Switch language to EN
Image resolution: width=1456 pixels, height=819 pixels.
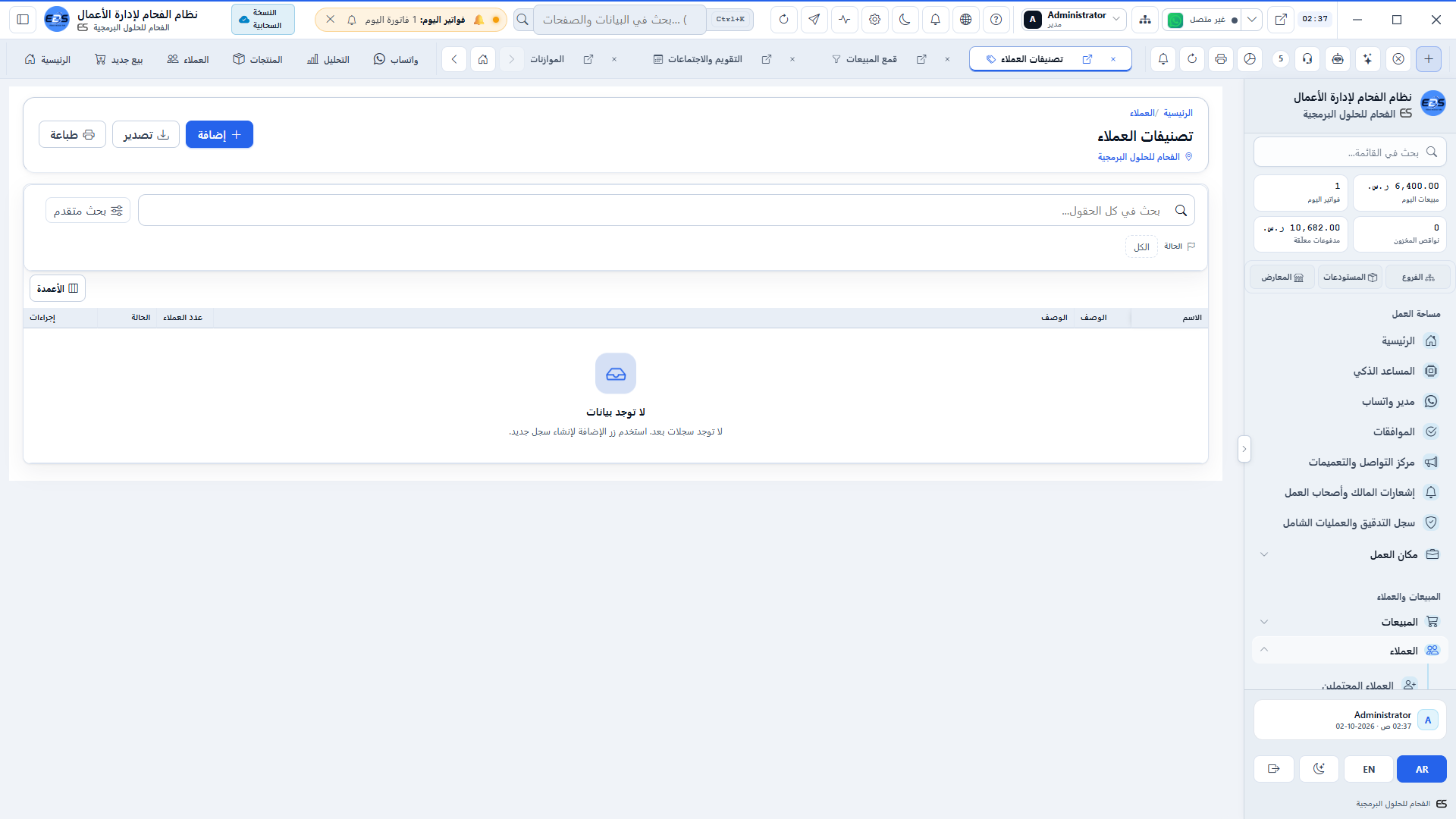point(1369,769)
